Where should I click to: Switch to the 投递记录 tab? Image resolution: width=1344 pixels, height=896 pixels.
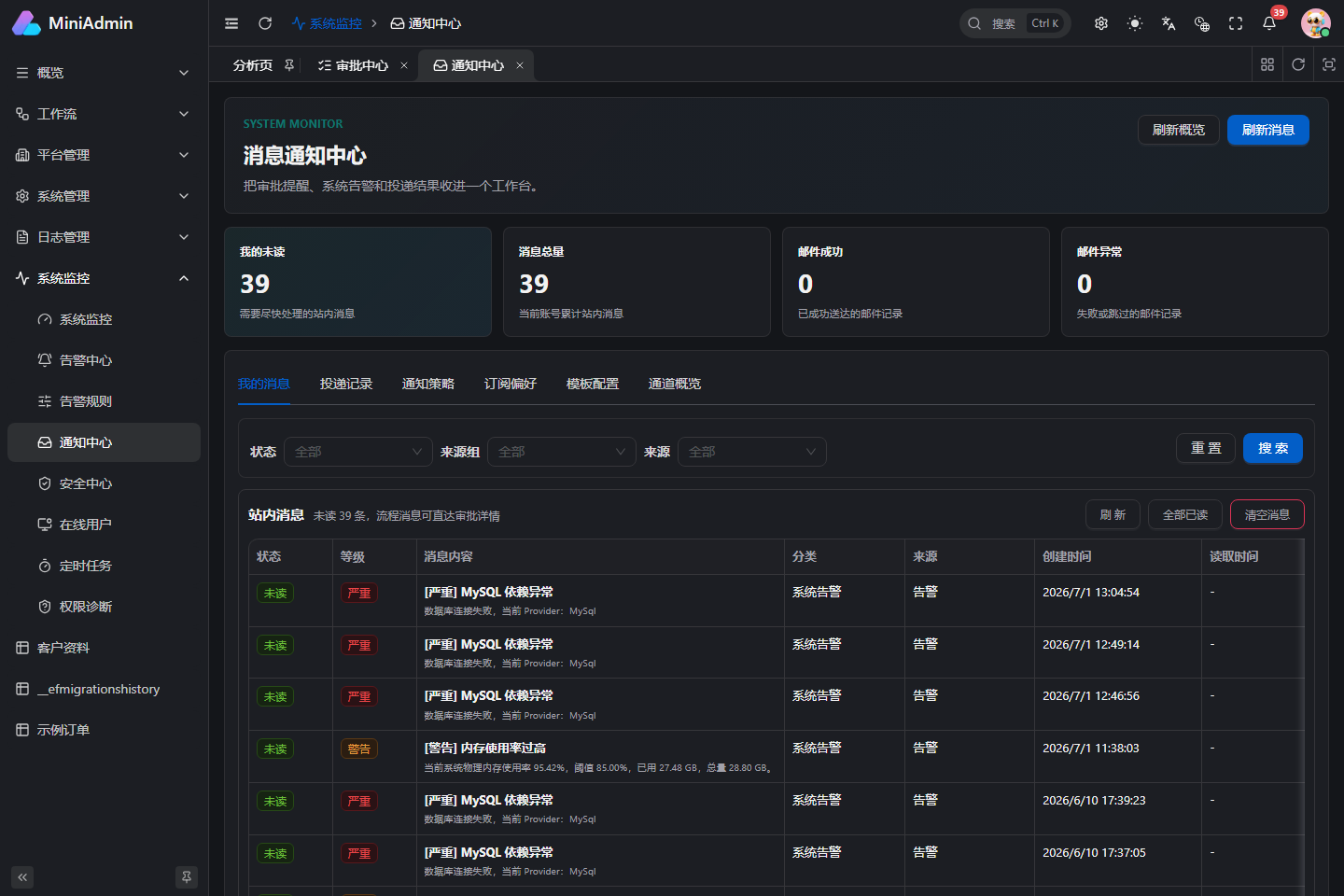(346, 384)
